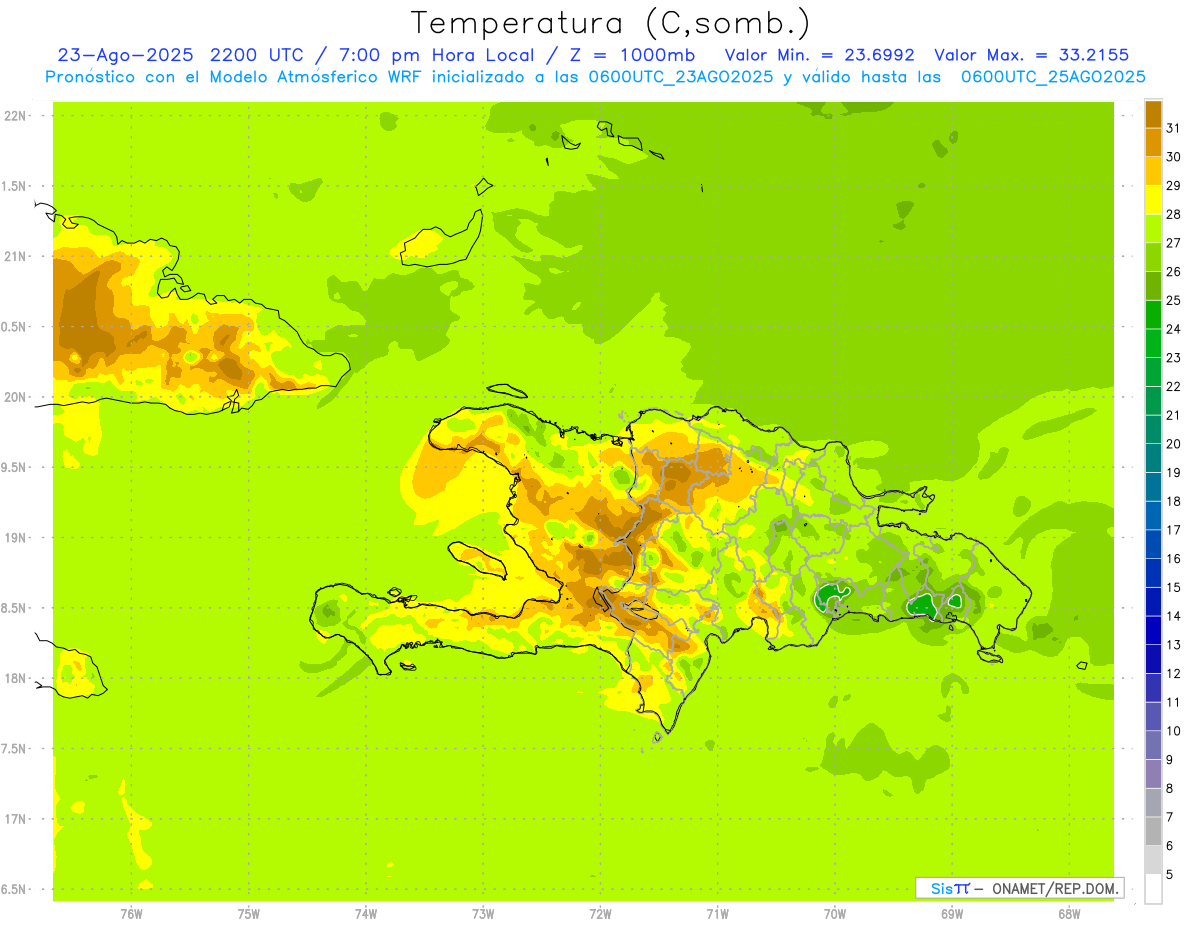Screen dimensions: 1200x927
Task: Click the 69W longitude axis label
Action: [952, 913]
